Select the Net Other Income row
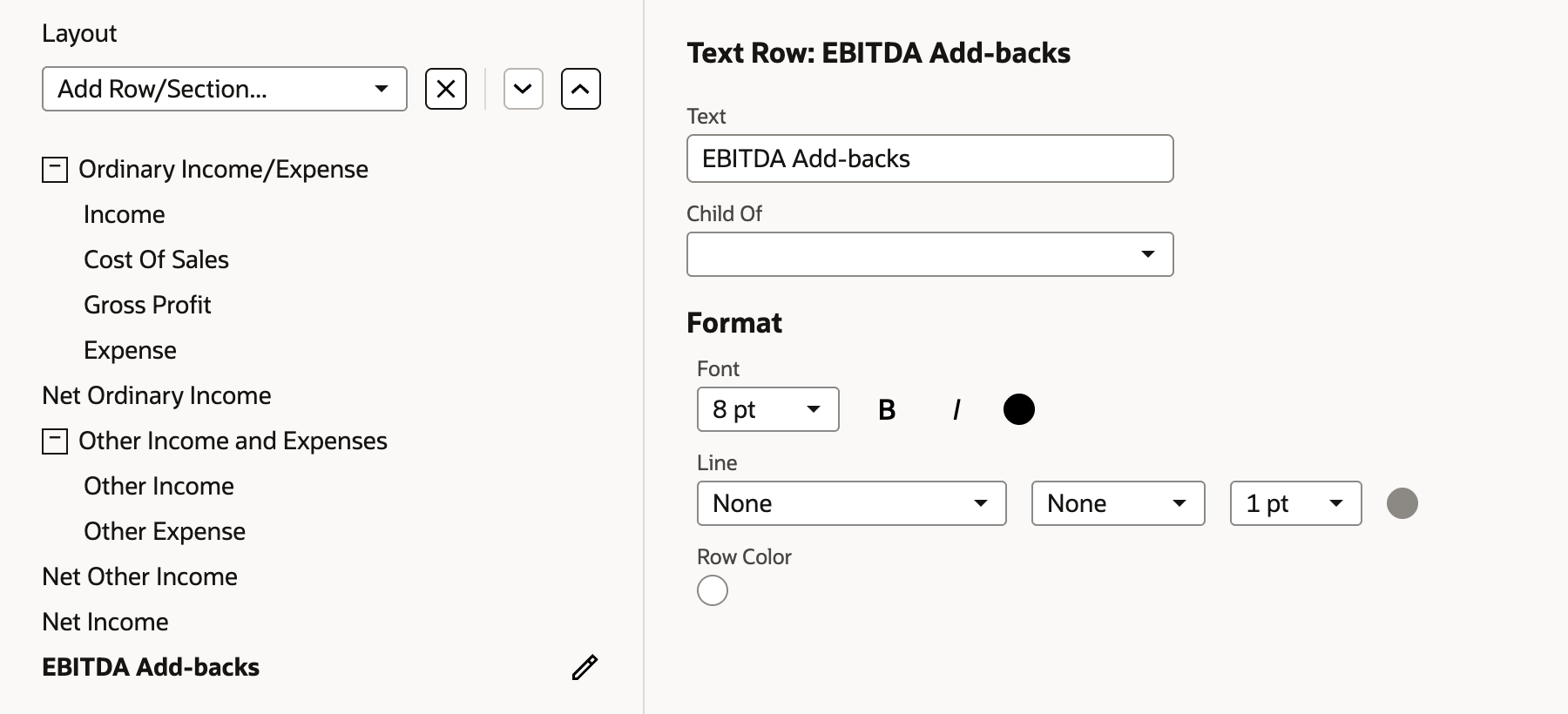This screenshot has height=714, width=1568. coord(139,576)
